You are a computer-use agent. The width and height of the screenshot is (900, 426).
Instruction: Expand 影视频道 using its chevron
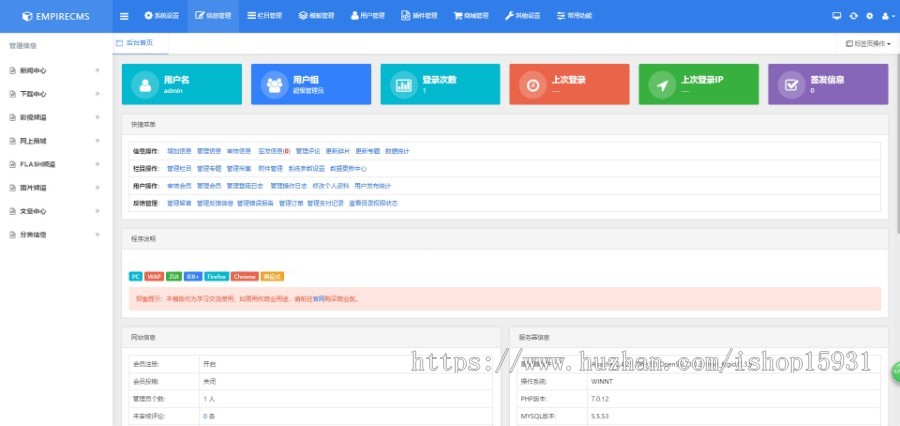tap(97, 117)
